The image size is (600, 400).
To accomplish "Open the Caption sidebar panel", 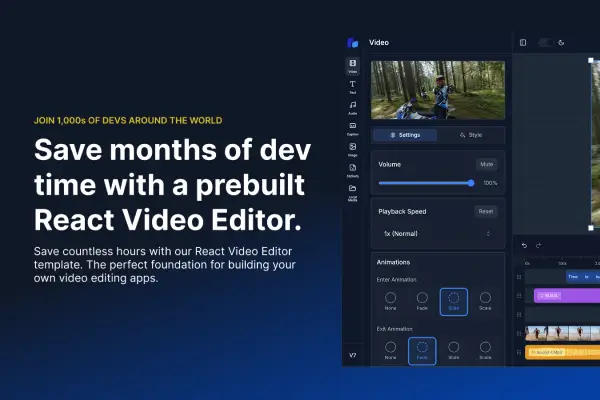I will [352, 129].
